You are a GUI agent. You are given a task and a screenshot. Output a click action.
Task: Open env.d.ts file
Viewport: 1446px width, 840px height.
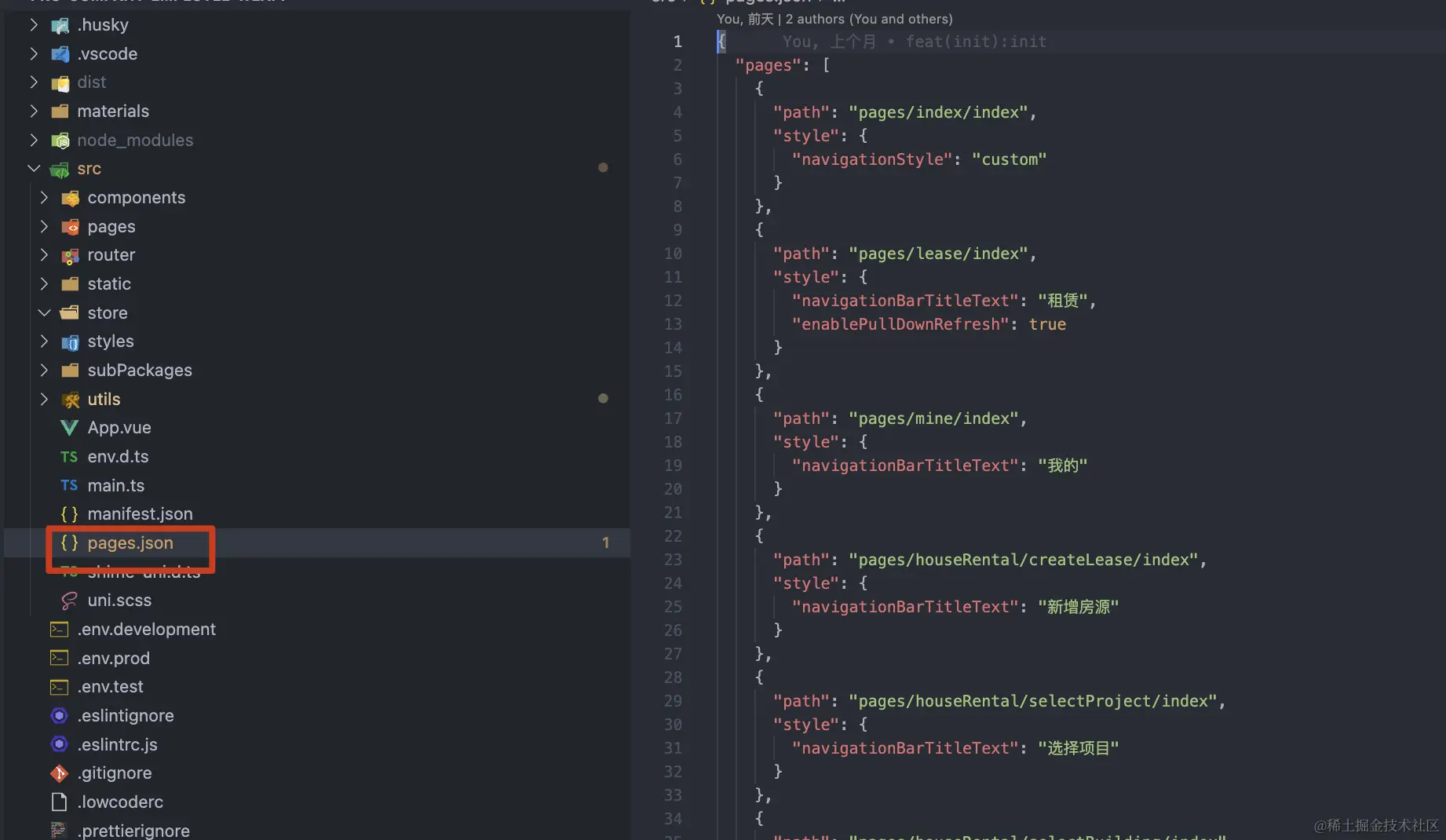pos(118,457)
